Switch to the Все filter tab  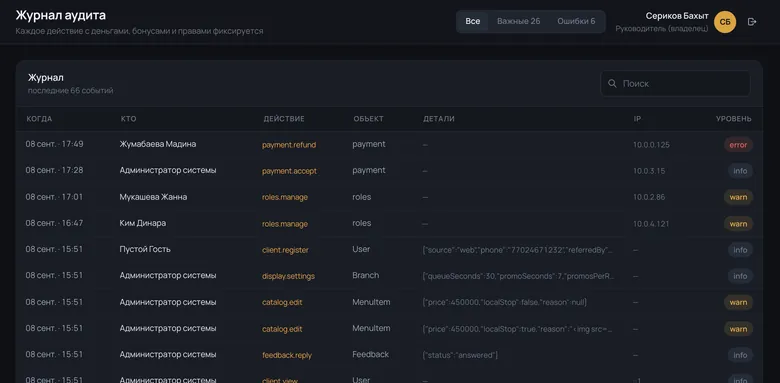pos(473,21)
